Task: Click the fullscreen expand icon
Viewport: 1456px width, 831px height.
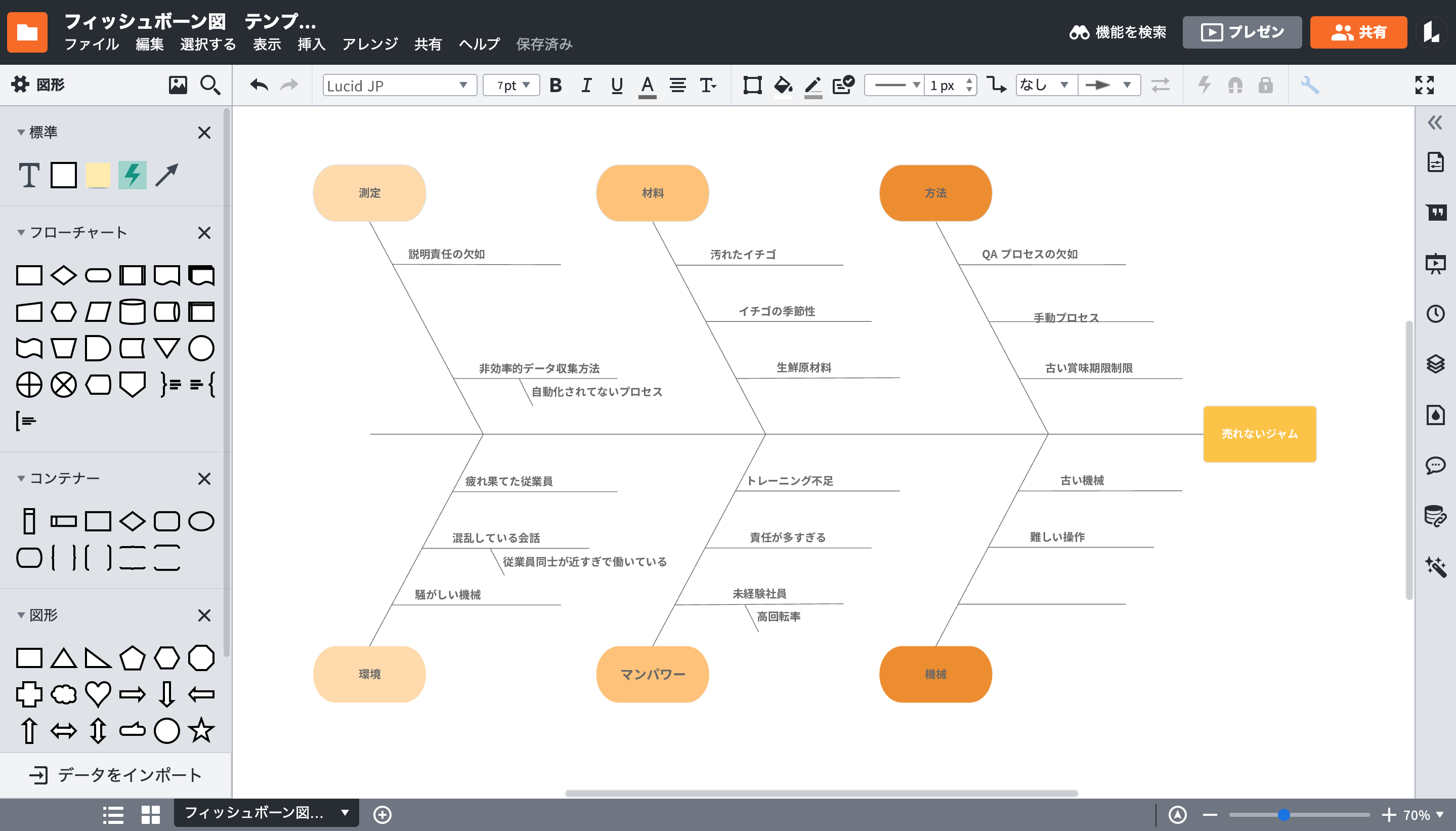Action: [1424, 85]
